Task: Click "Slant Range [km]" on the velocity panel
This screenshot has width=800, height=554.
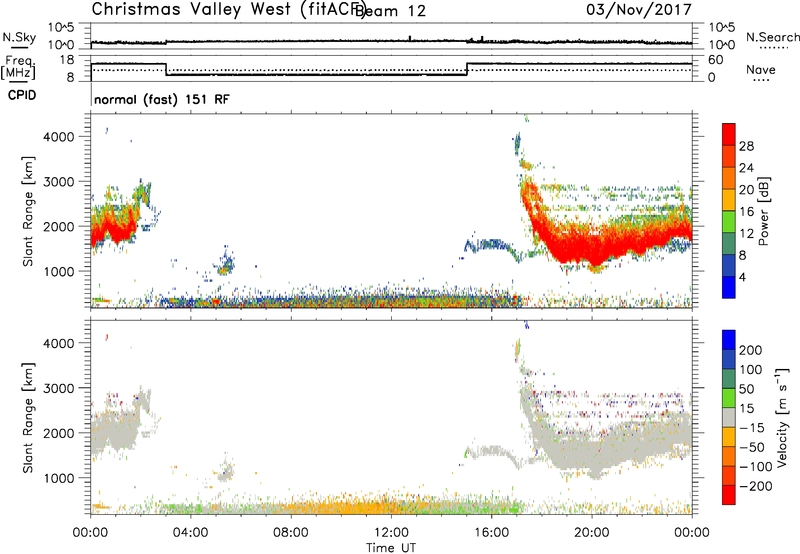Action: pyautogui.click(x=28, y=418)
